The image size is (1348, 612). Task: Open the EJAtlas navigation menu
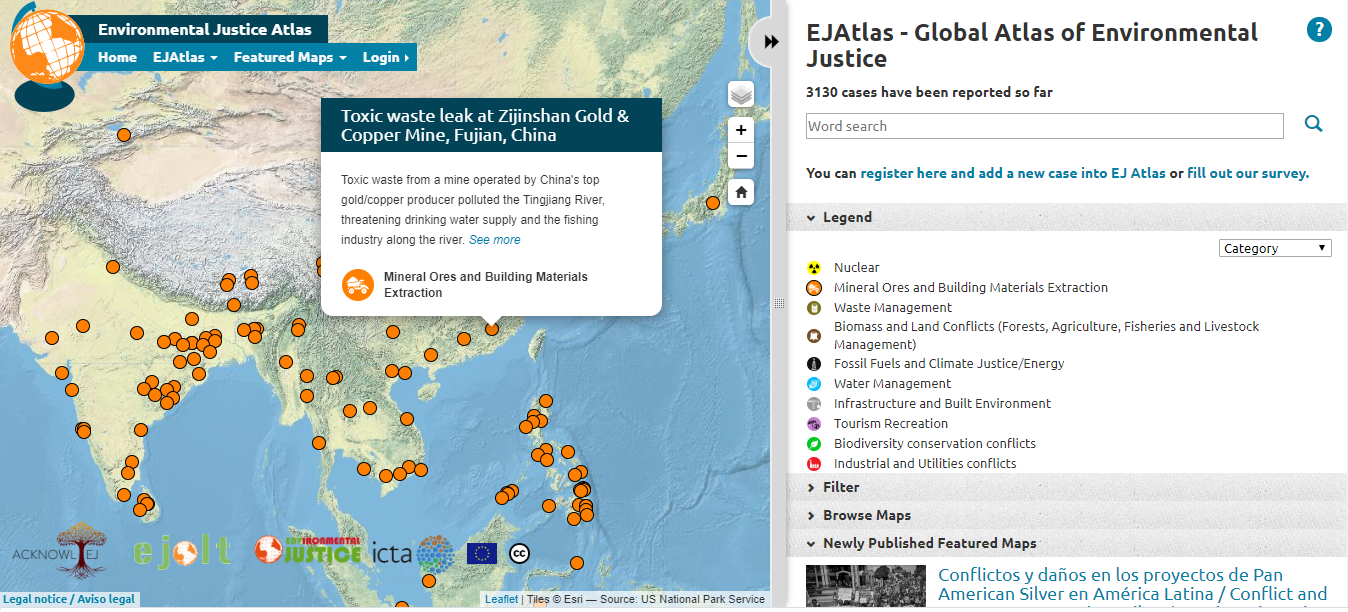184,57
